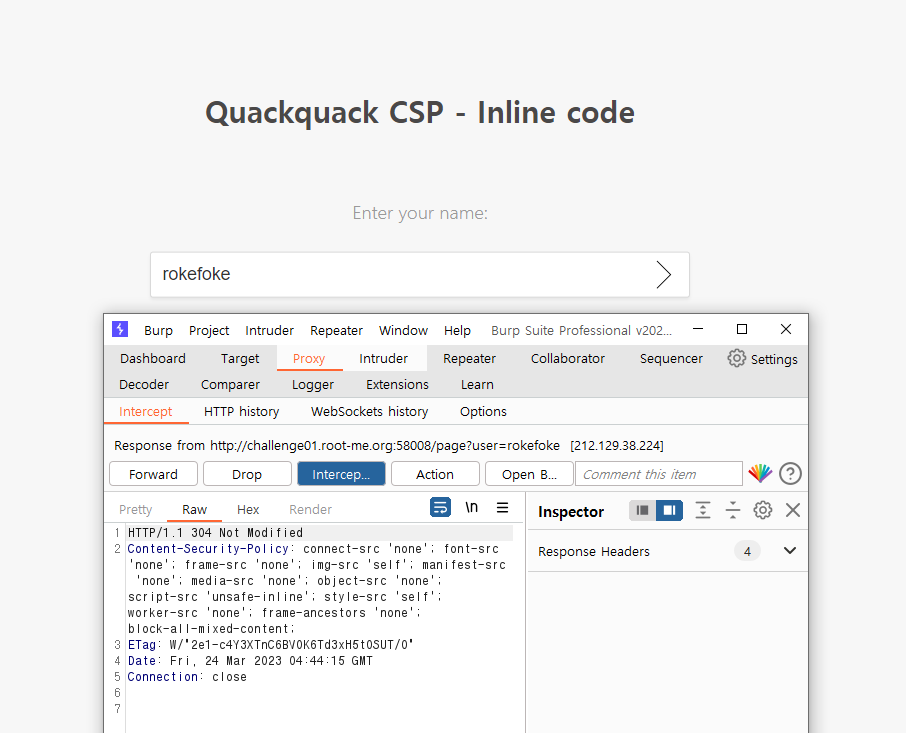
Task: Drop the intercepted response
Action: click(246, 473)
